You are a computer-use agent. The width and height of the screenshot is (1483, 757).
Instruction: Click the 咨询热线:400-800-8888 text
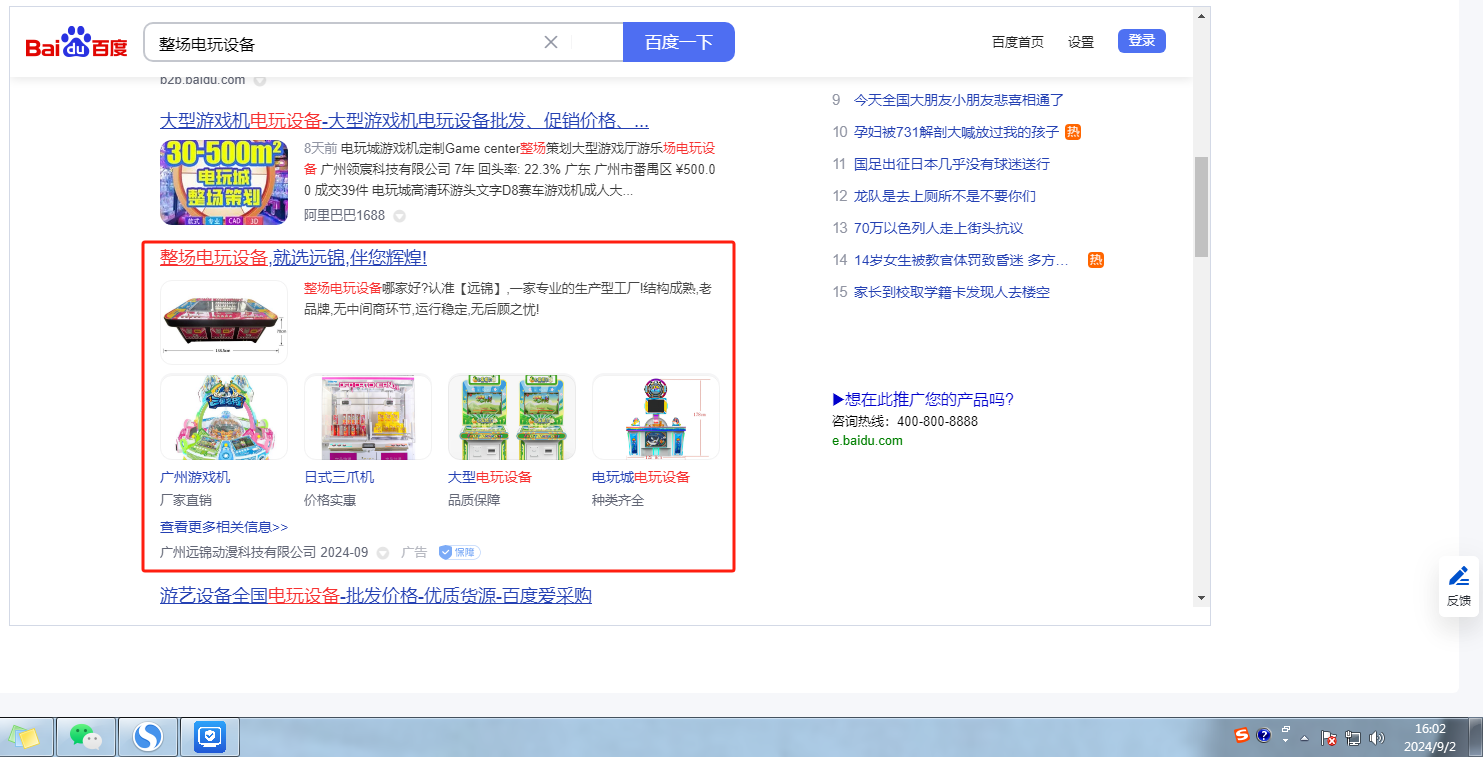[x=905, y=421]
